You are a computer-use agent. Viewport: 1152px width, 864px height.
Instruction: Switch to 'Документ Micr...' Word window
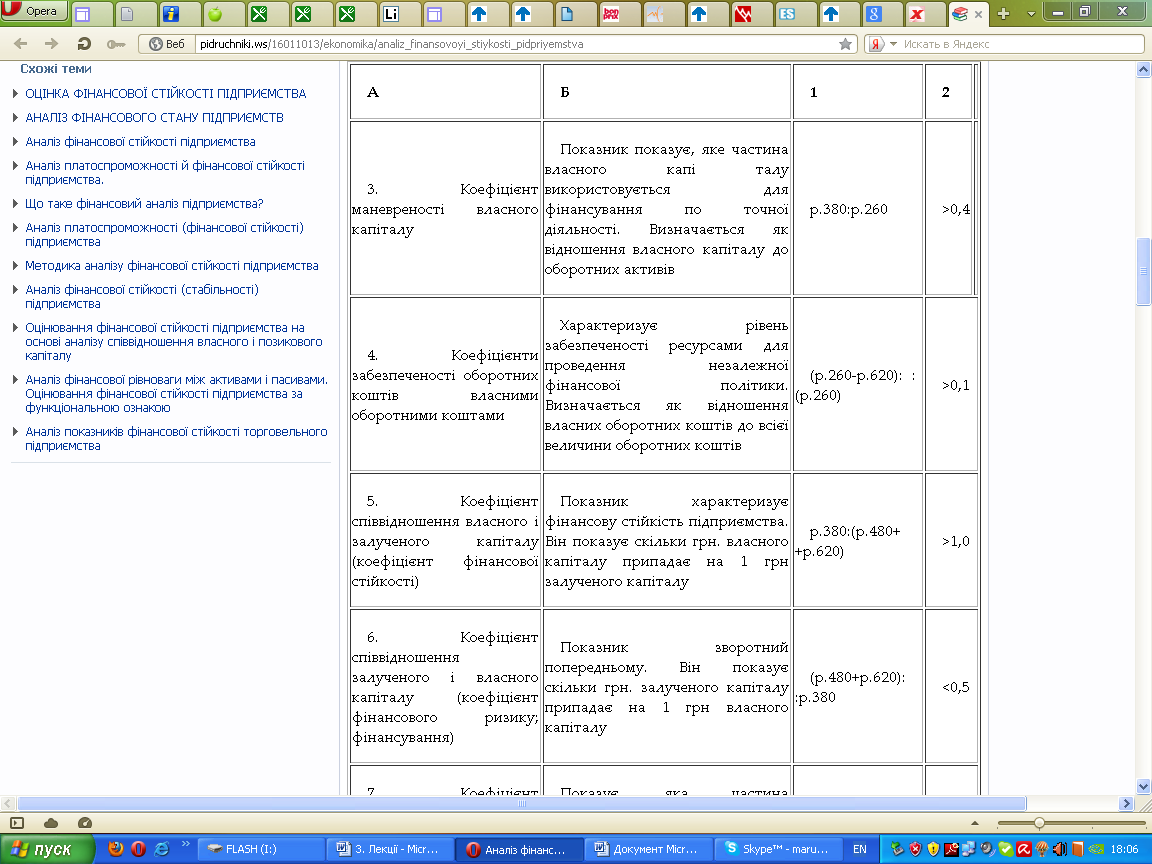tap(649, 849)
